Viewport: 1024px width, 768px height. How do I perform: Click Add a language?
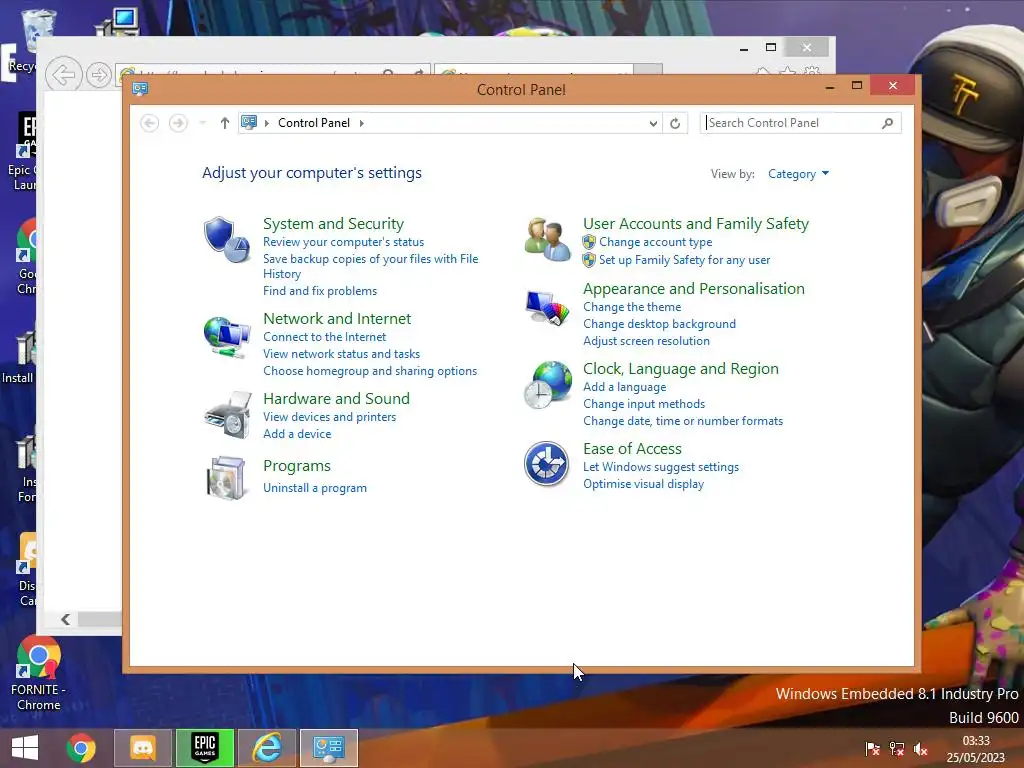[625, 387]
